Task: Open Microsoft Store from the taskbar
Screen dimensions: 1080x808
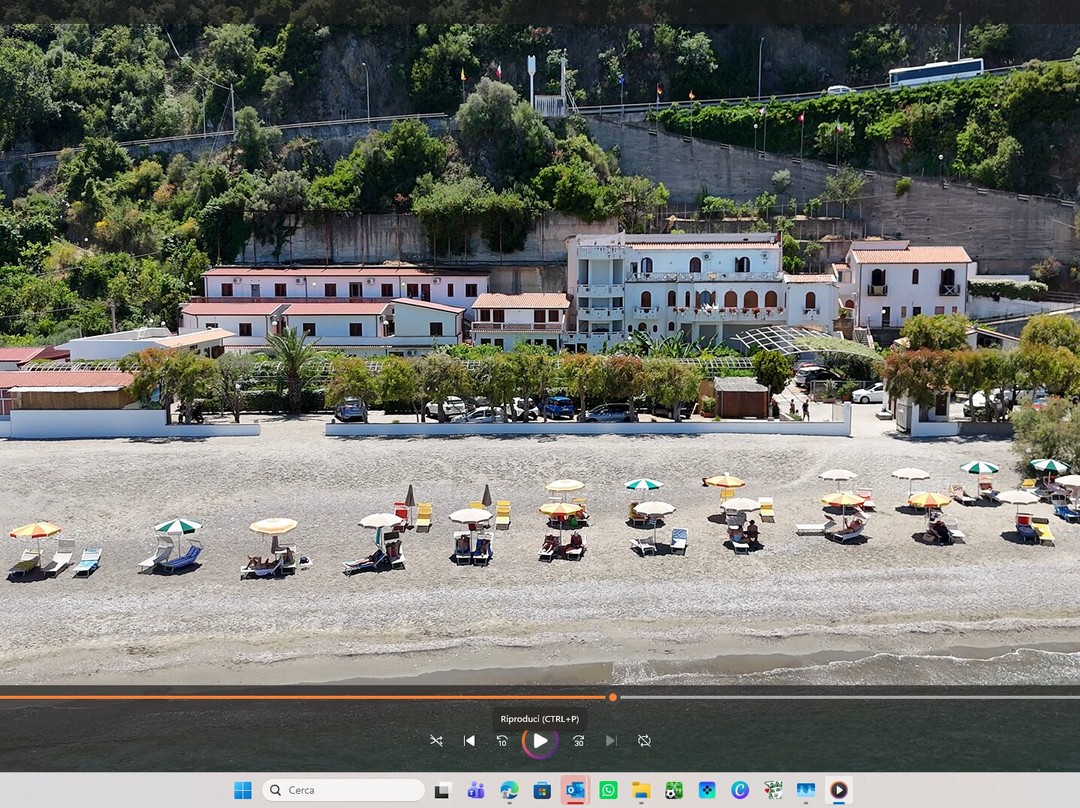Action: point(542,790)
